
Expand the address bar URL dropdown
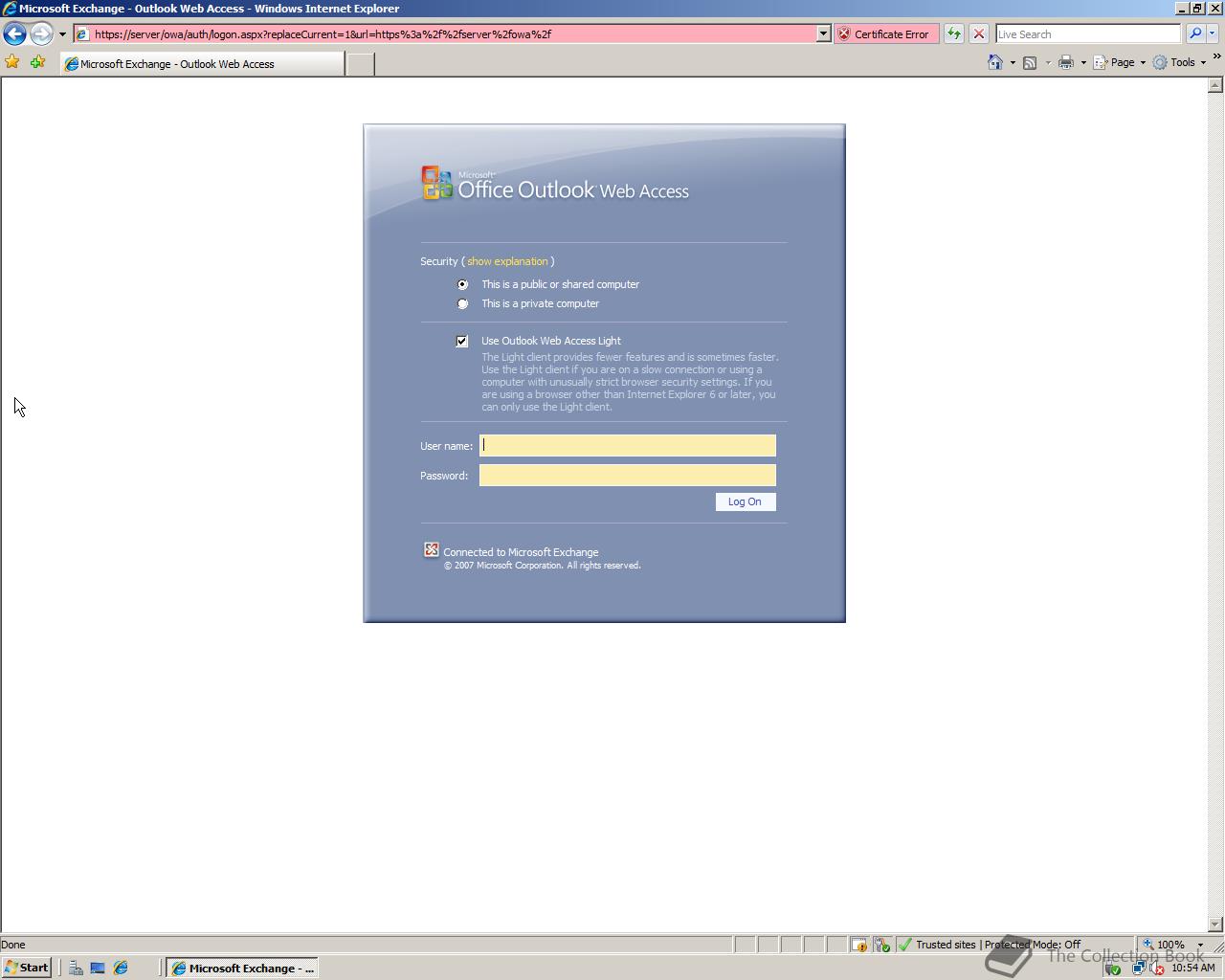823,33
